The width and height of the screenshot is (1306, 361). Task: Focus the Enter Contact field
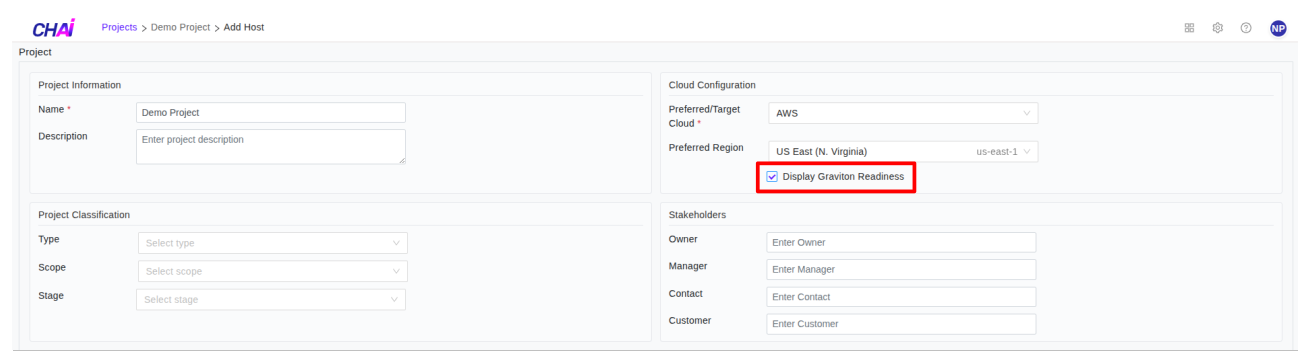pyautogui.click(x=901, y=297)
